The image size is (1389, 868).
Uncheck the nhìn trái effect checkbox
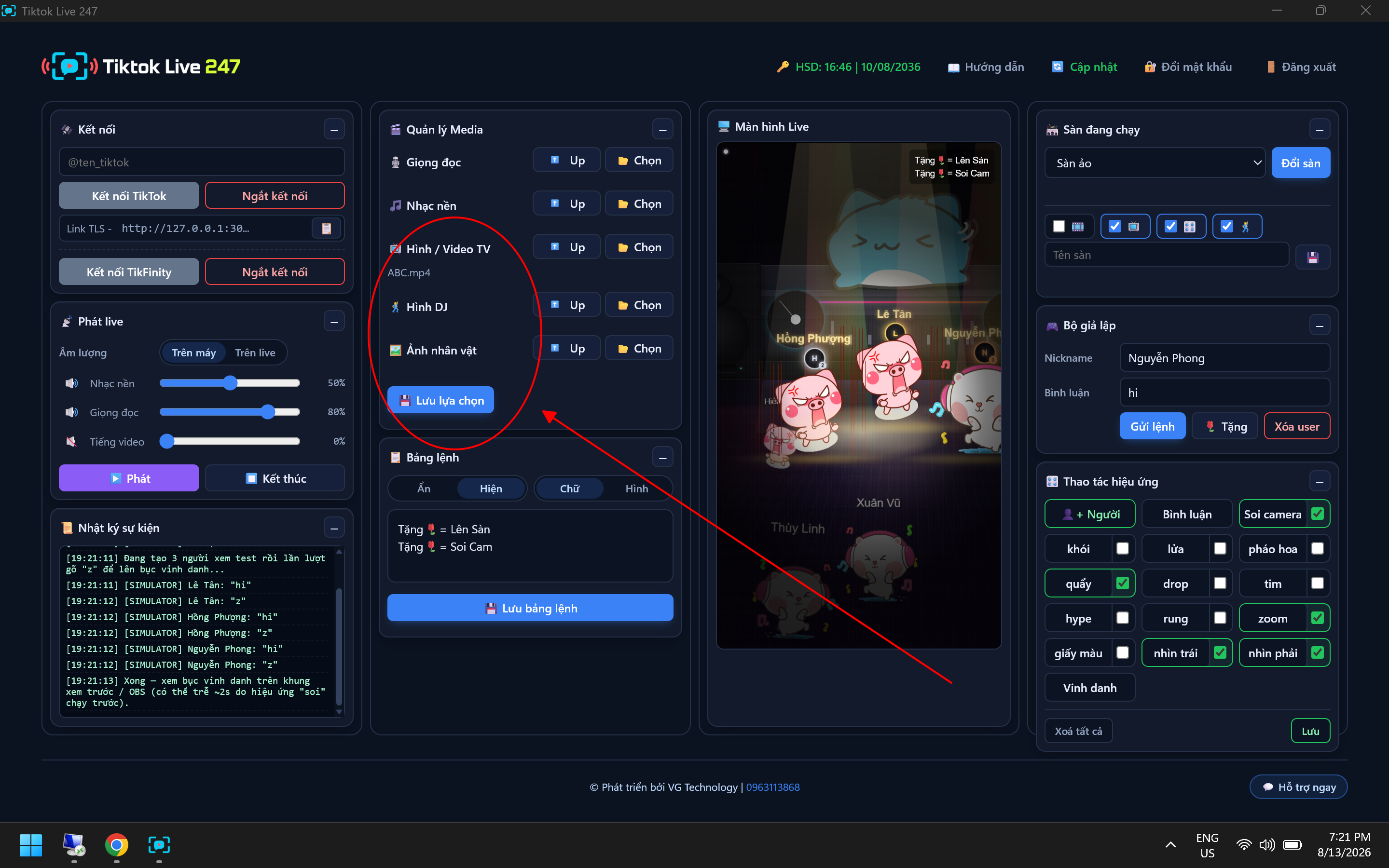click(x=1220, y=653)
